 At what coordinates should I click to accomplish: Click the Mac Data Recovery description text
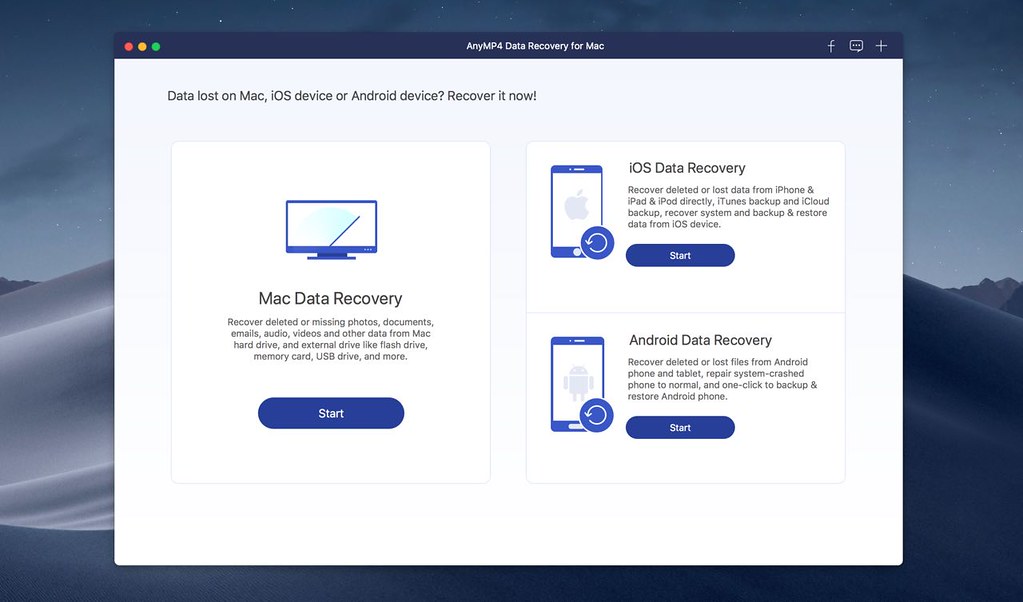[330, 339]
